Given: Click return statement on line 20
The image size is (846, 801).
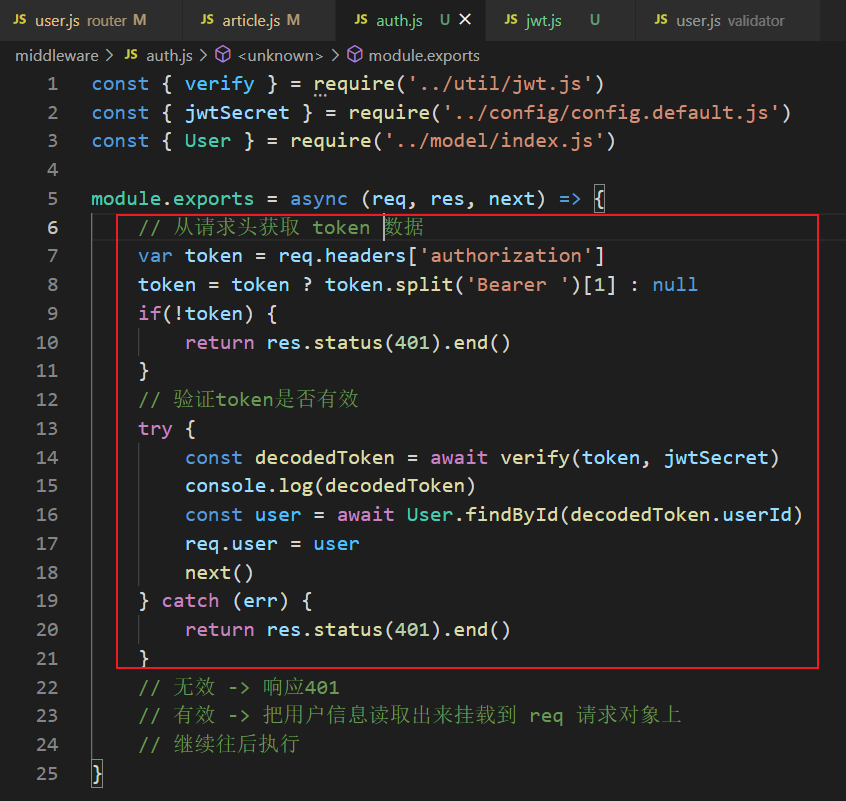Looking at the screenshot, I should tap(347, 630).
